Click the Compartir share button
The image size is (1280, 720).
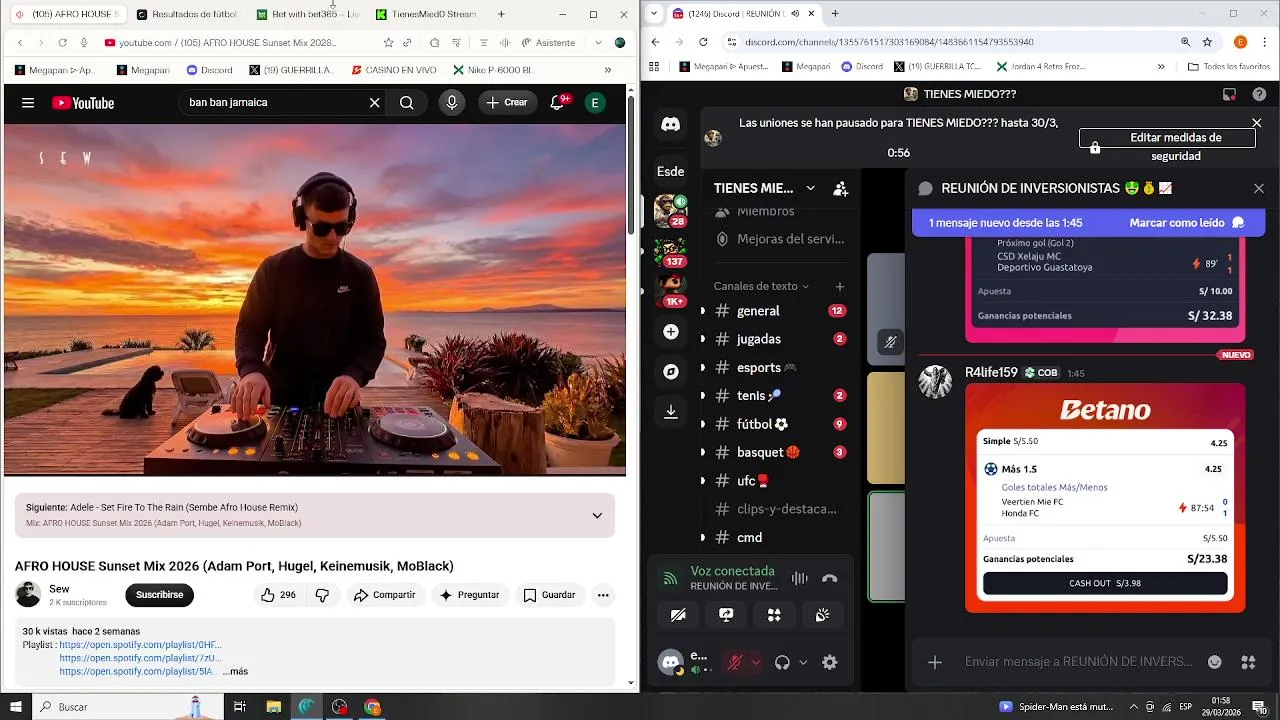pyautogui.click(x=384, y=595)
